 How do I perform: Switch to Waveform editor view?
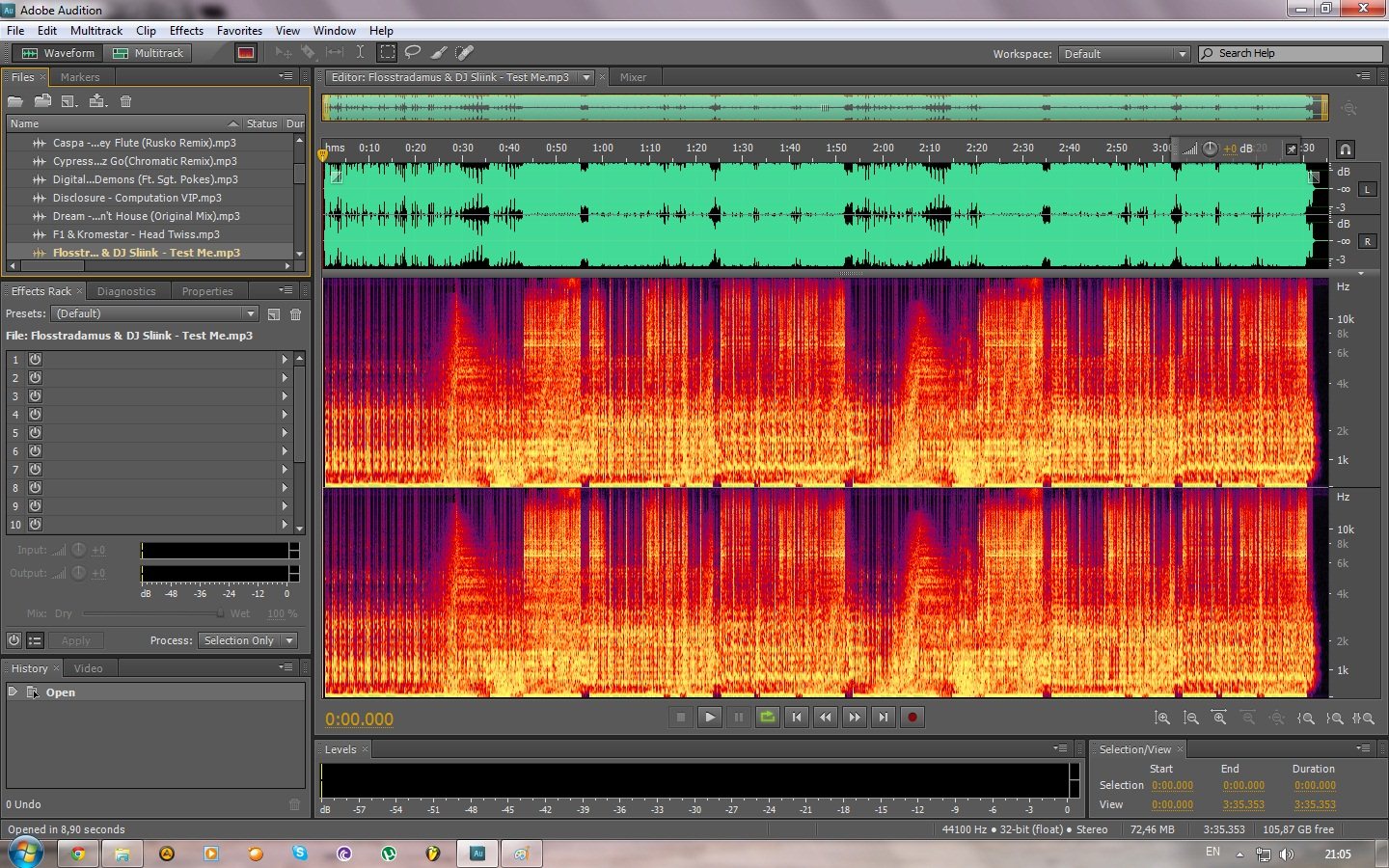[58, 53]
